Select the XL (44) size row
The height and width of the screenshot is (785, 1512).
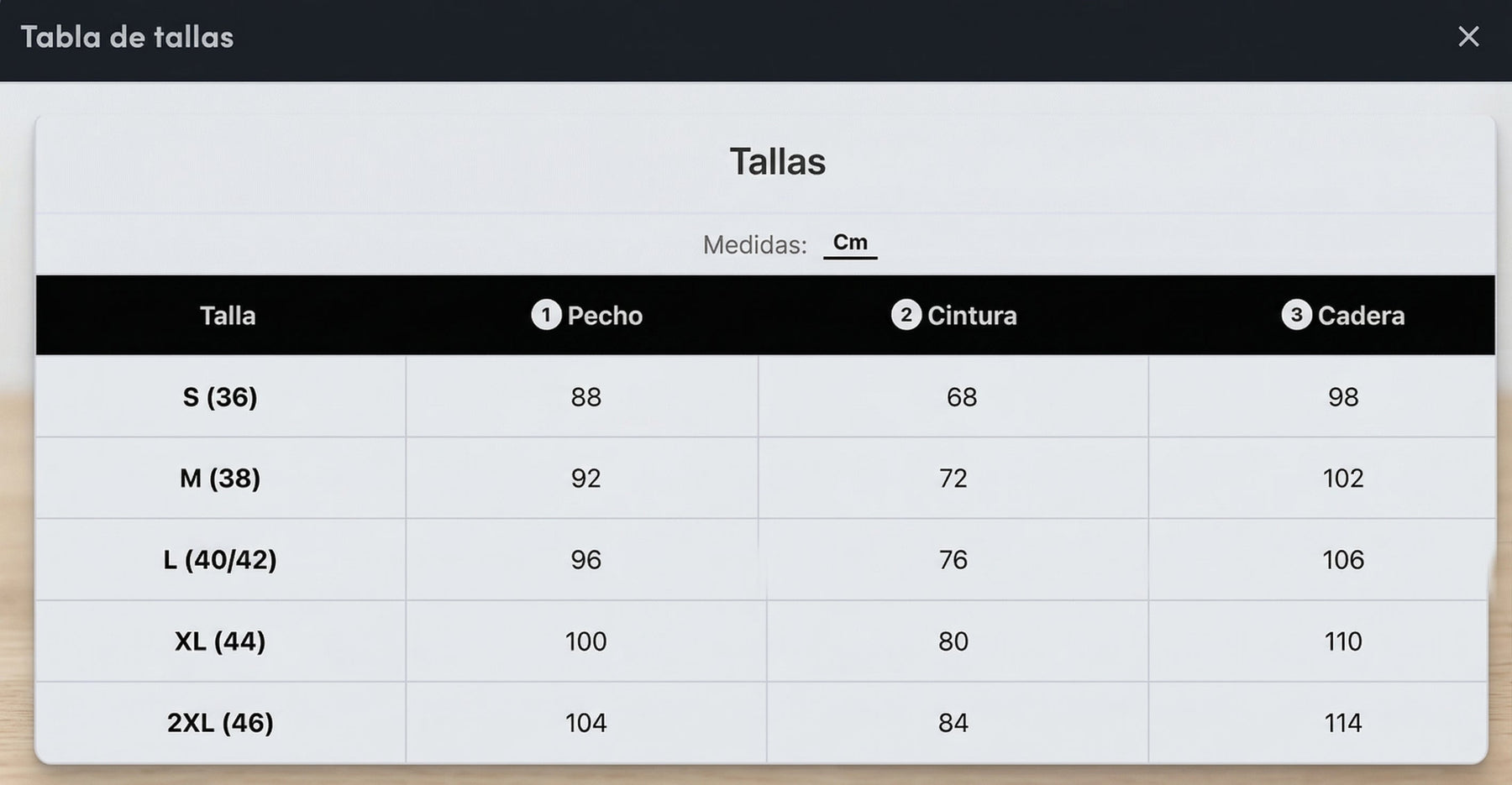[x=765, y=641]
